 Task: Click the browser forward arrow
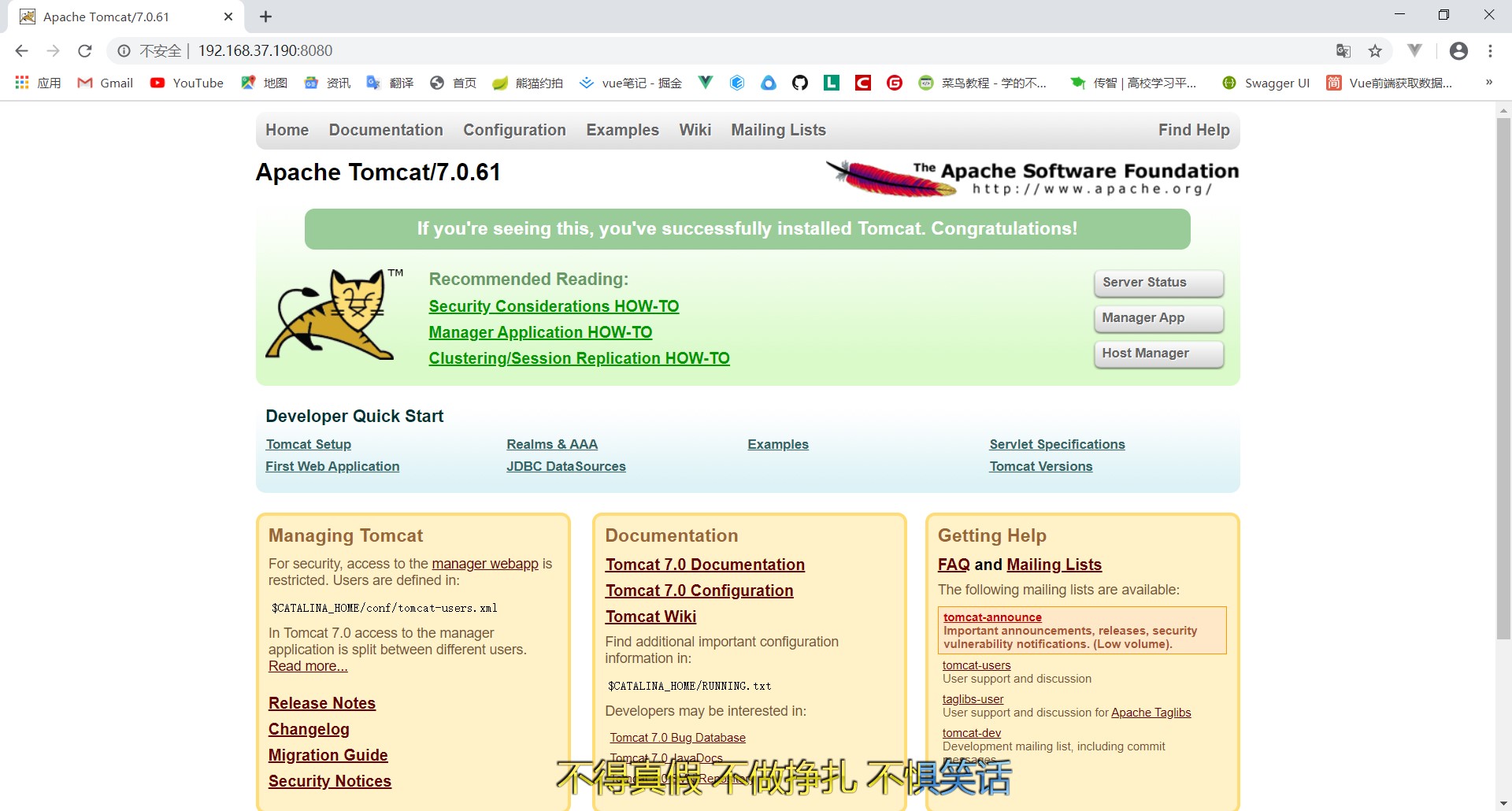click(x=53, y=51)
